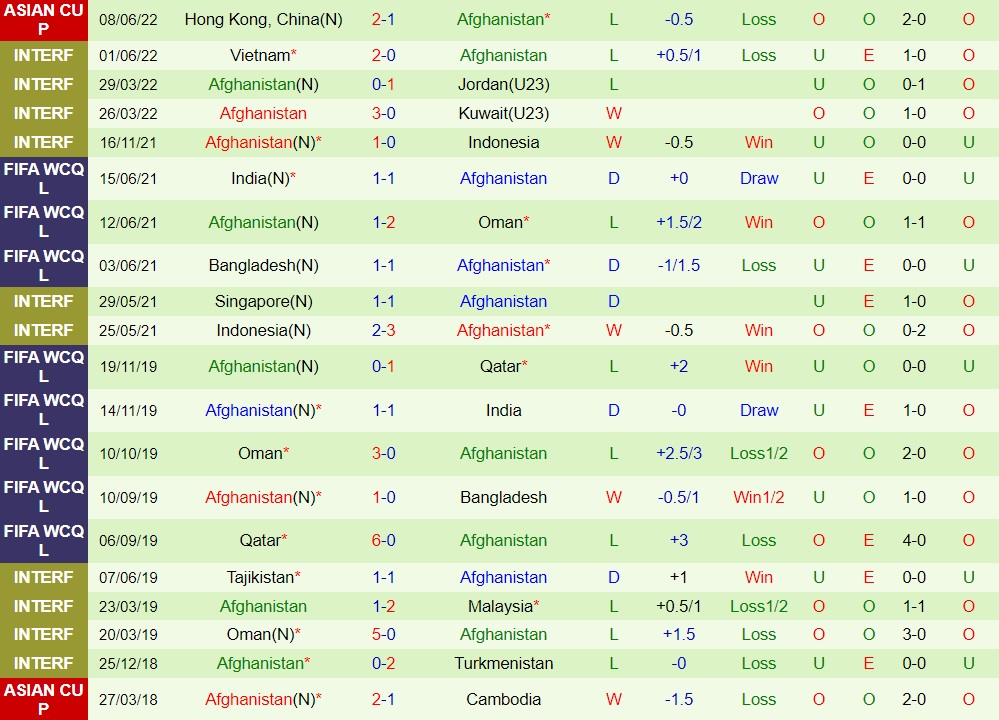Open Turkmenistan team link
Image resolution: width=999 pixels, height=720 pixels.
click(x=503, y=663)
